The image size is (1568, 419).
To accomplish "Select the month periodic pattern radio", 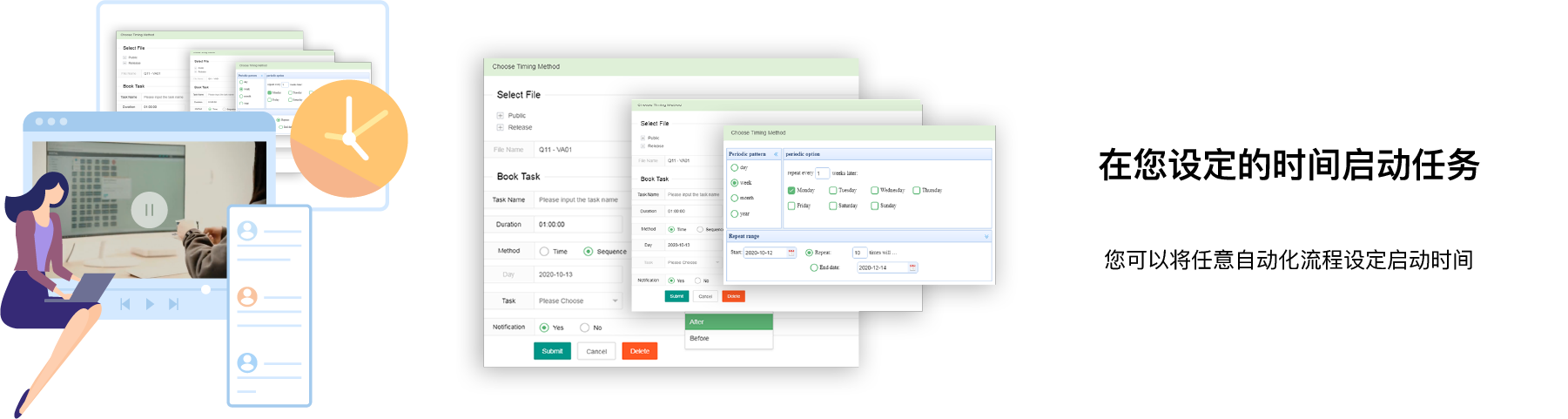I will click(x=735, y=198).
